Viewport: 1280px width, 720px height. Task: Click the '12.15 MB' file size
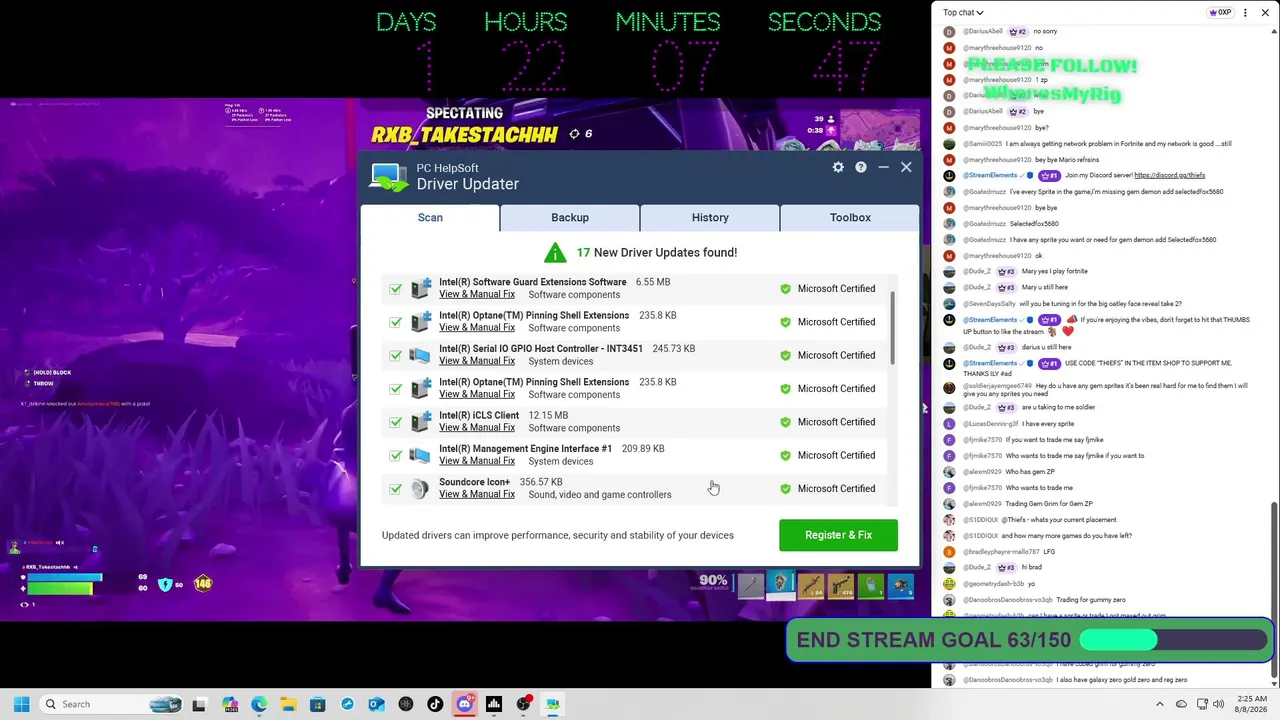pos(547,415)
